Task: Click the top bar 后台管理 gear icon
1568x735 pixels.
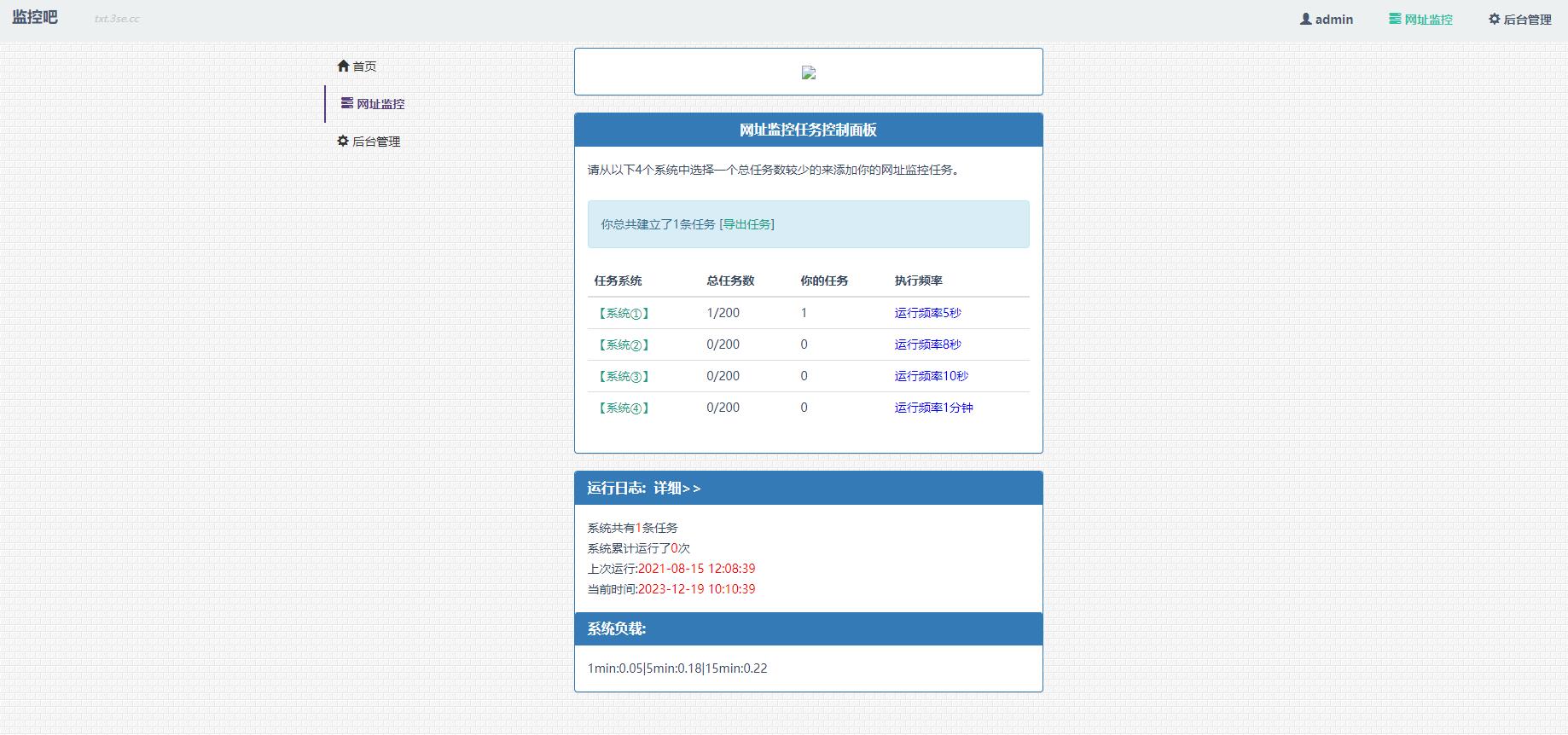Action: pos(1494,19)
